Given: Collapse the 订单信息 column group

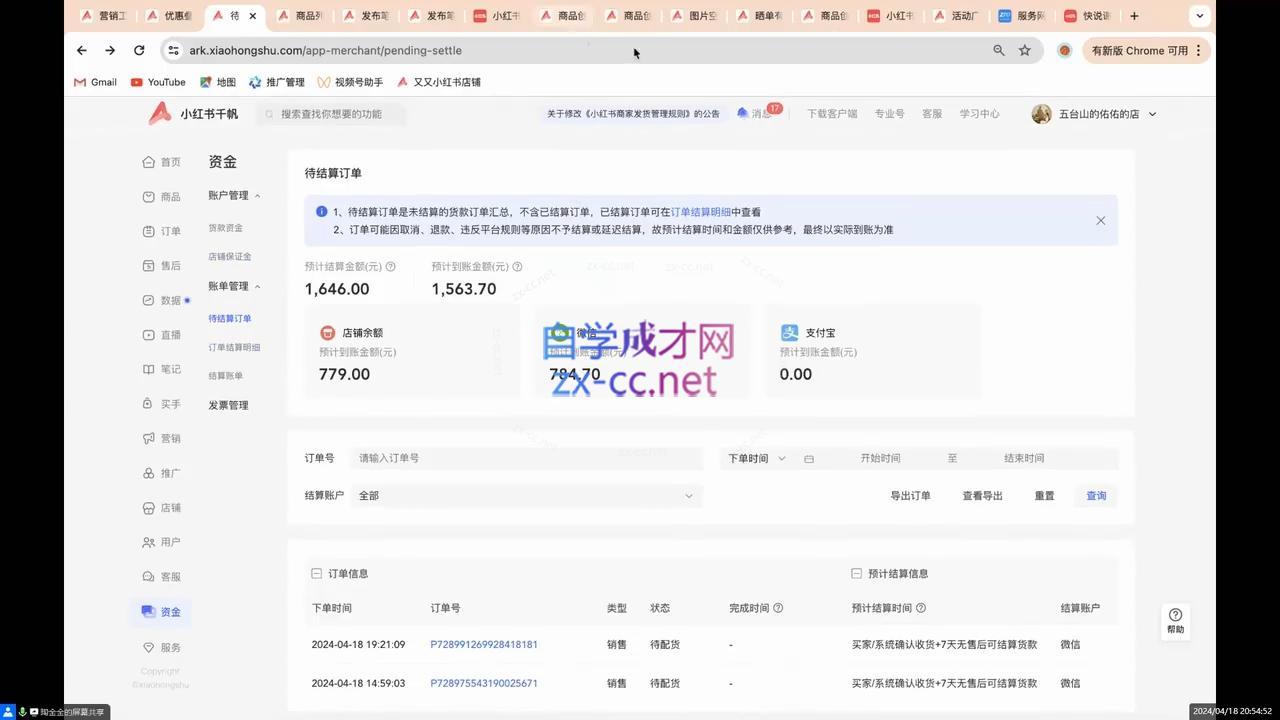Looking at the screenshot, I should click(317, 573).
